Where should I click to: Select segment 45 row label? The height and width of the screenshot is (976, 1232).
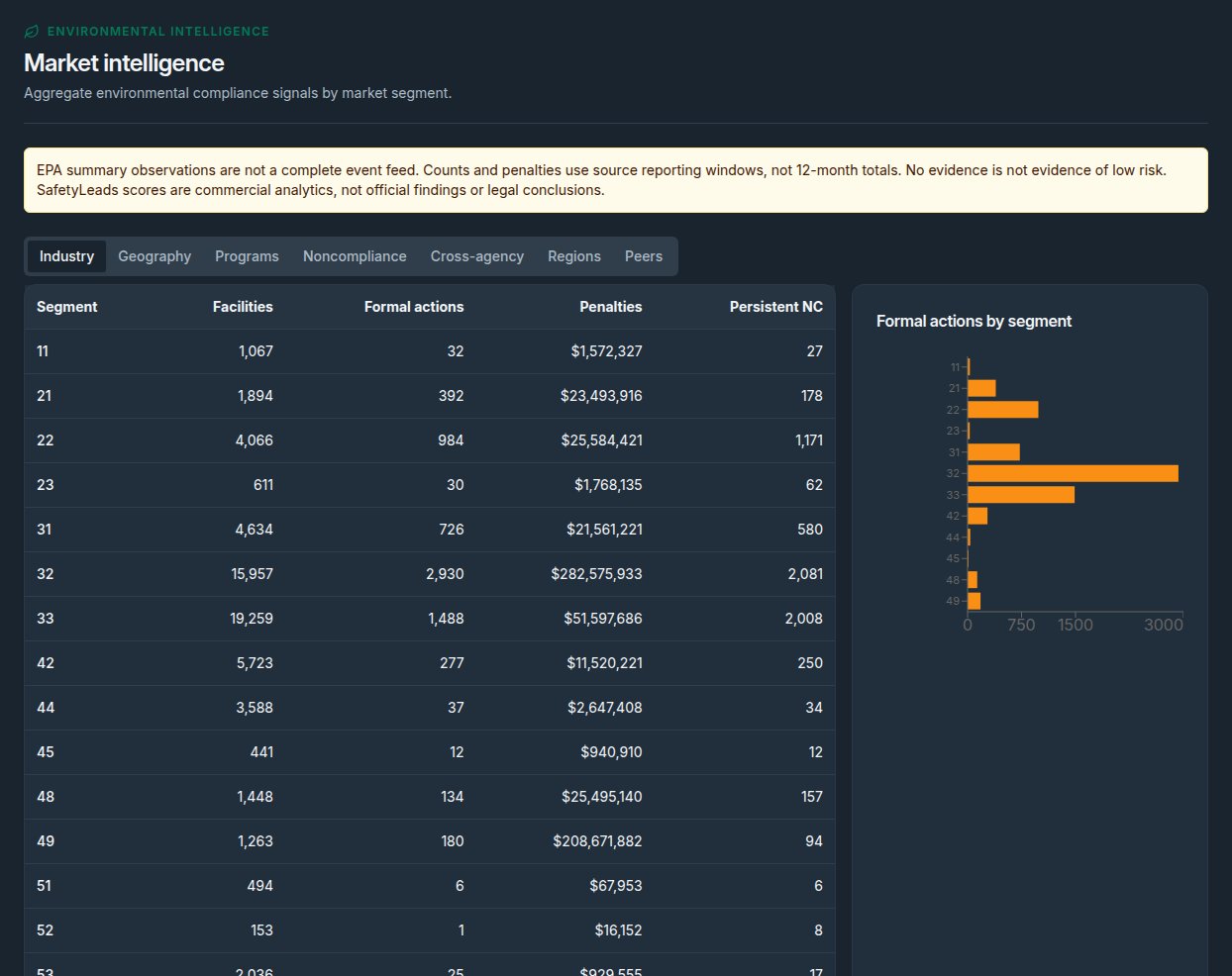pyautogui.click(x=46, y=752)
